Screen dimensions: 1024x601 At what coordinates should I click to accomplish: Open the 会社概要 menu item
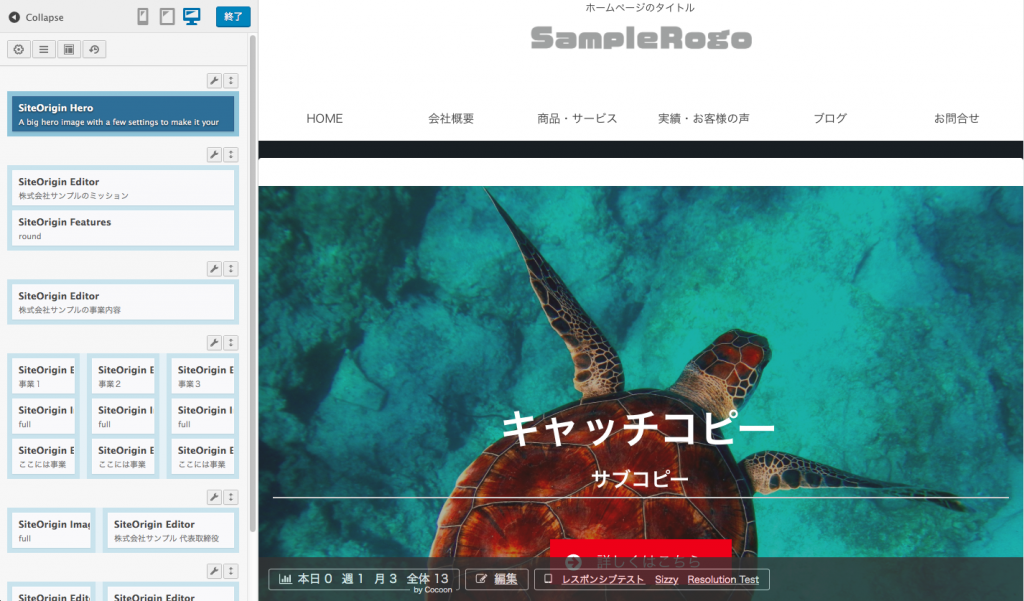tap(451, 118)
